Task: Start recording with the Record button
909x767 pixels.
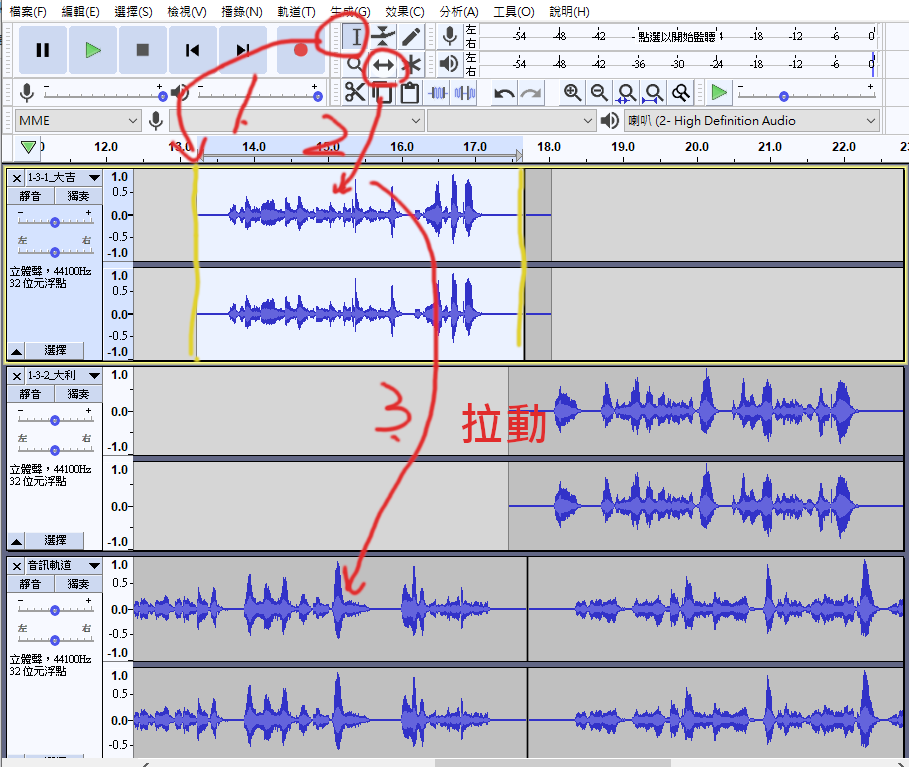Action: click(300, 50)
